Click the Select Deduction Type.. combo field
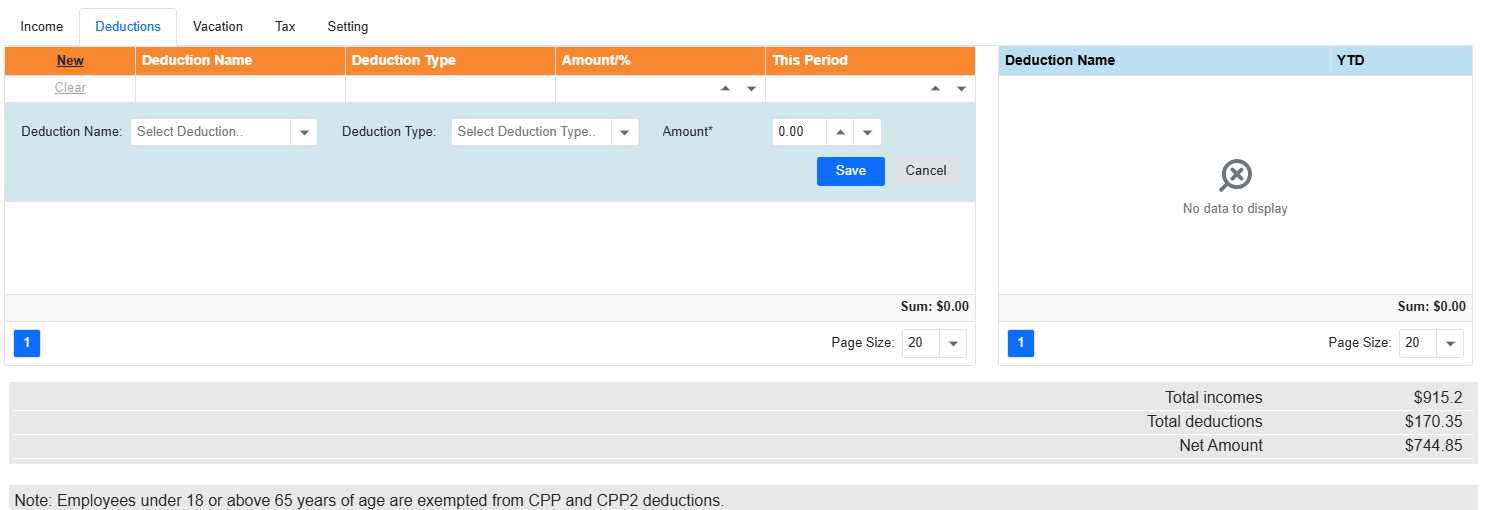Viewport: 1486px width, 510px height. pyautogui.click(x=532, y=132)
